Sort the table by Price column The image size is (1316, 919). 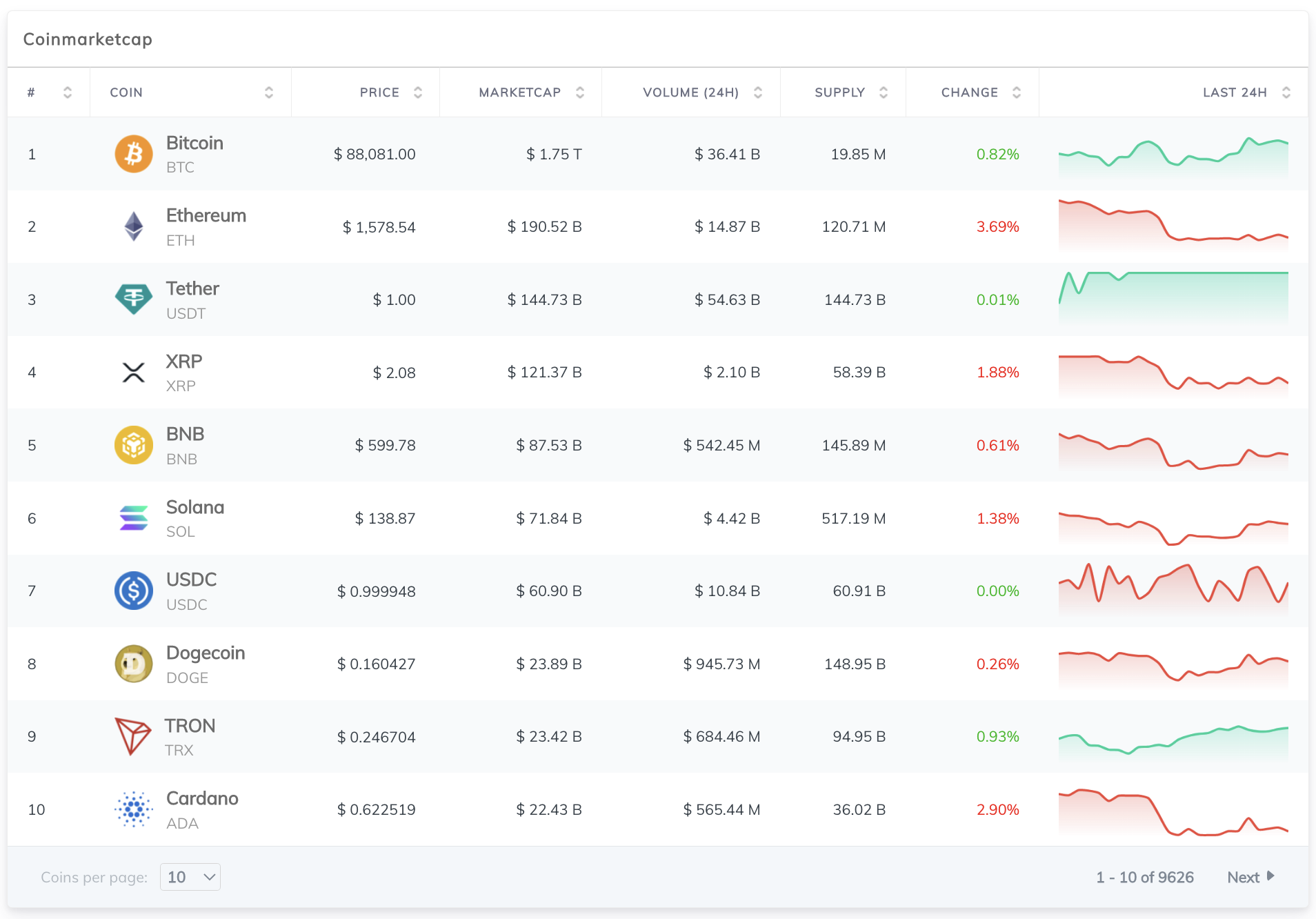click(x=379, y=92)
